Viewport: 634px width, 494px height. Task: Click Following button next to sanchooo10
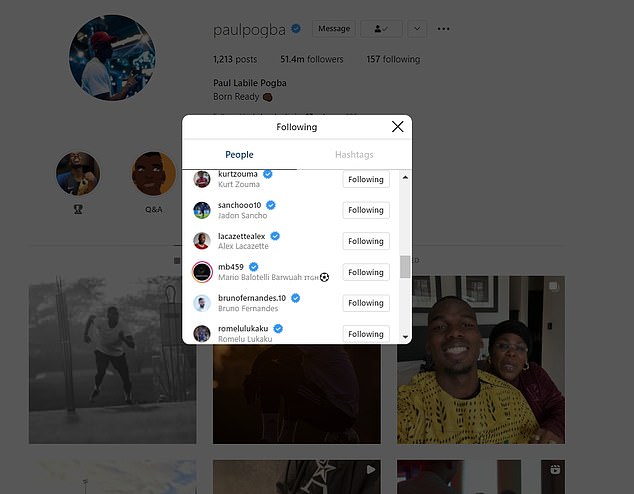pos(366,210)
